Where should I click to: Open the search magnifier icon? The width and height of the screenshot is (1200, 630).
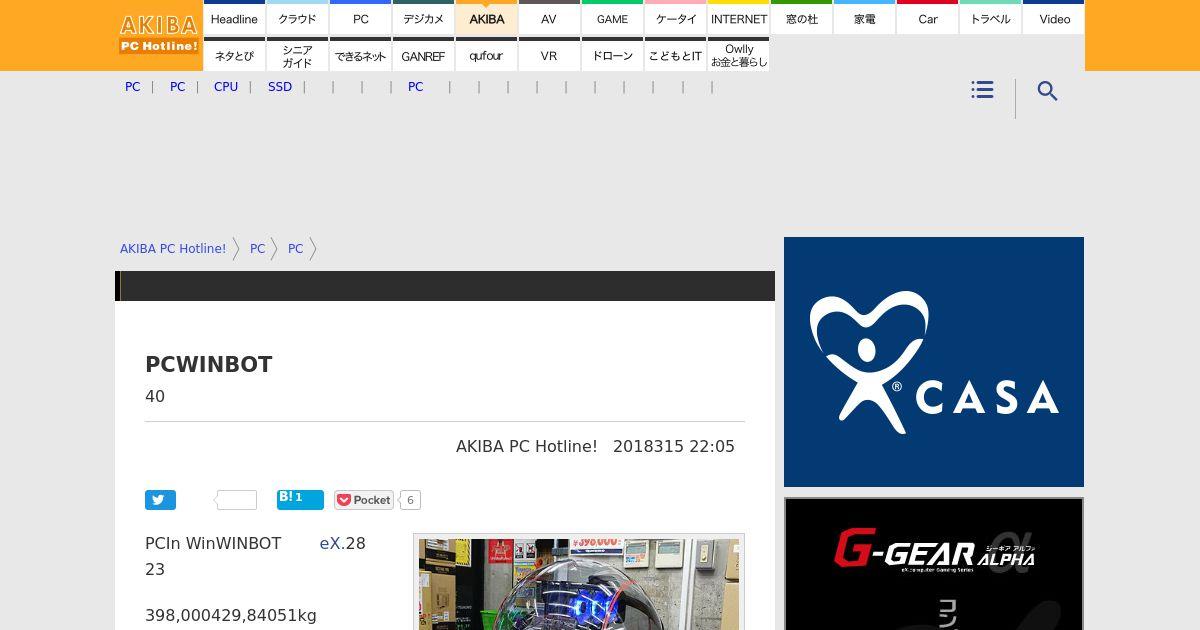(1047, 91)
